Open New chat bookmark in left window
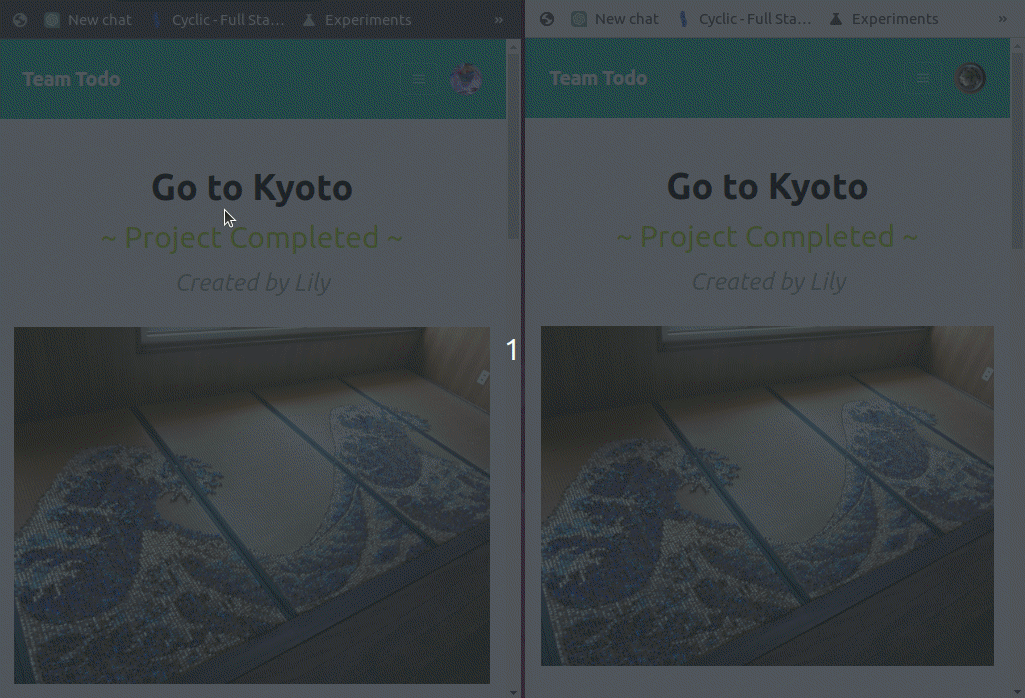 [x=88, y=20]
